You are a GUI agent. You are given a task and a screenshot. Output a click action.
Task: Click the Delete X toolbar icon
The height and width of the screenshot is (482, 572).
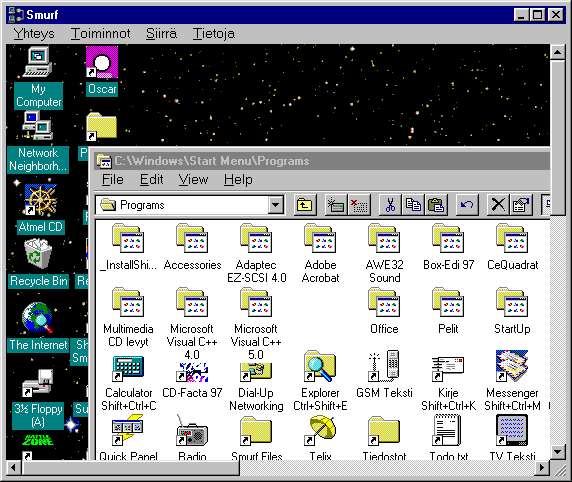click(x=498, y=205)
